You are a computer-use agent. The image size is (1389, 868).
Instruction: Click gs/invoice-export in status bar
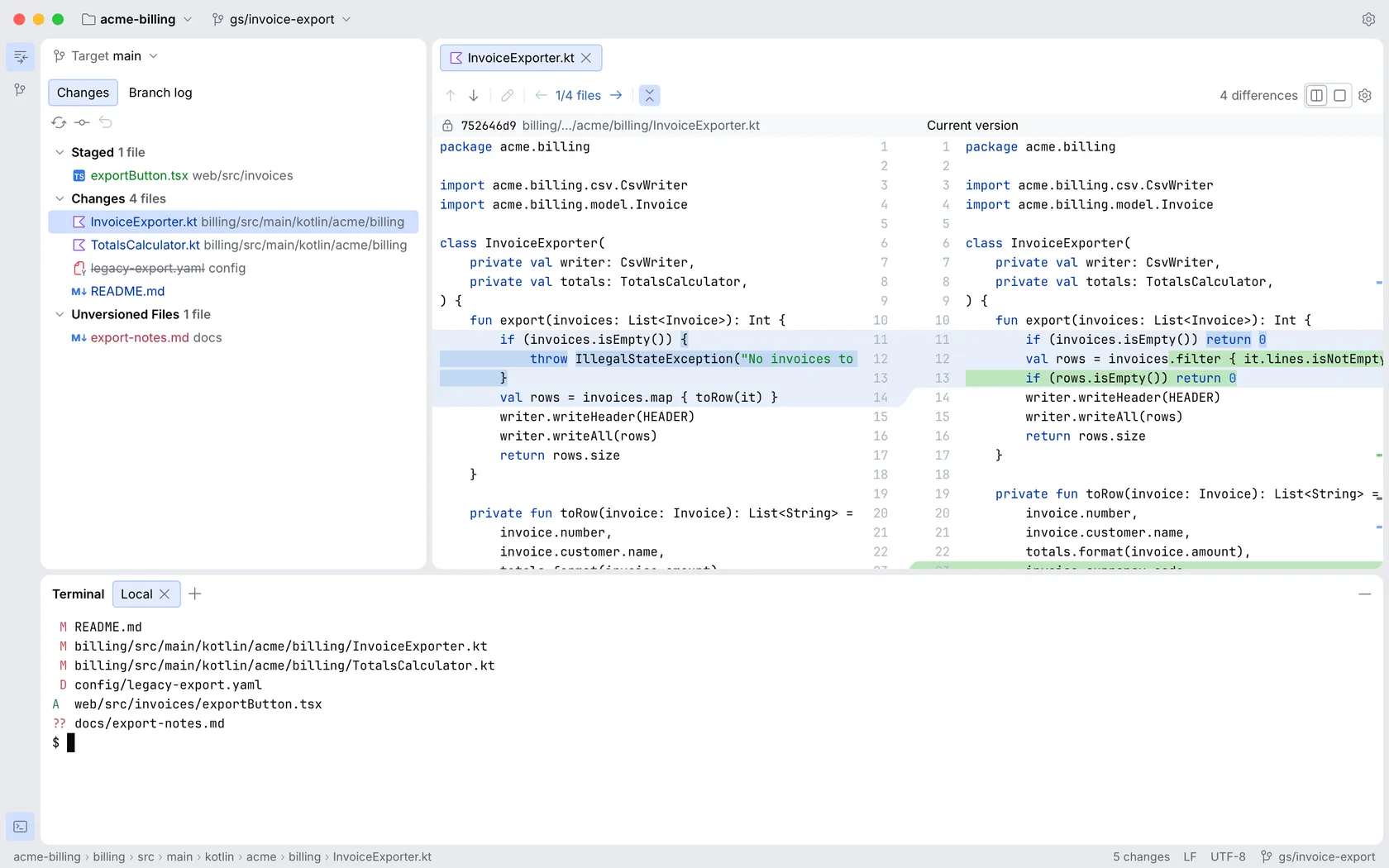1318,857
